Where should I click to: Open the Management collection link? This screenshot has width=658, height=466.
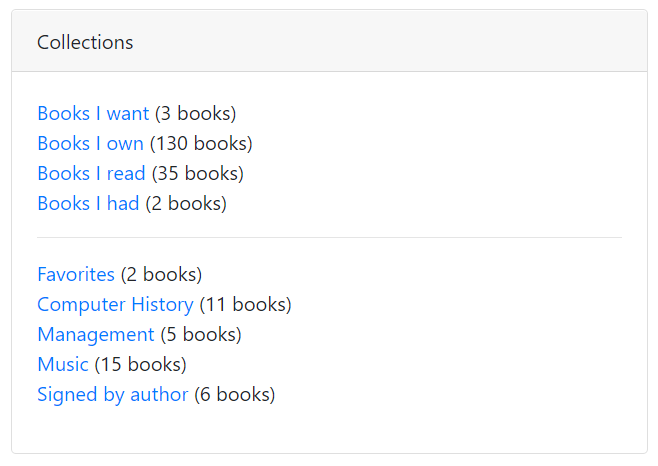96,334
